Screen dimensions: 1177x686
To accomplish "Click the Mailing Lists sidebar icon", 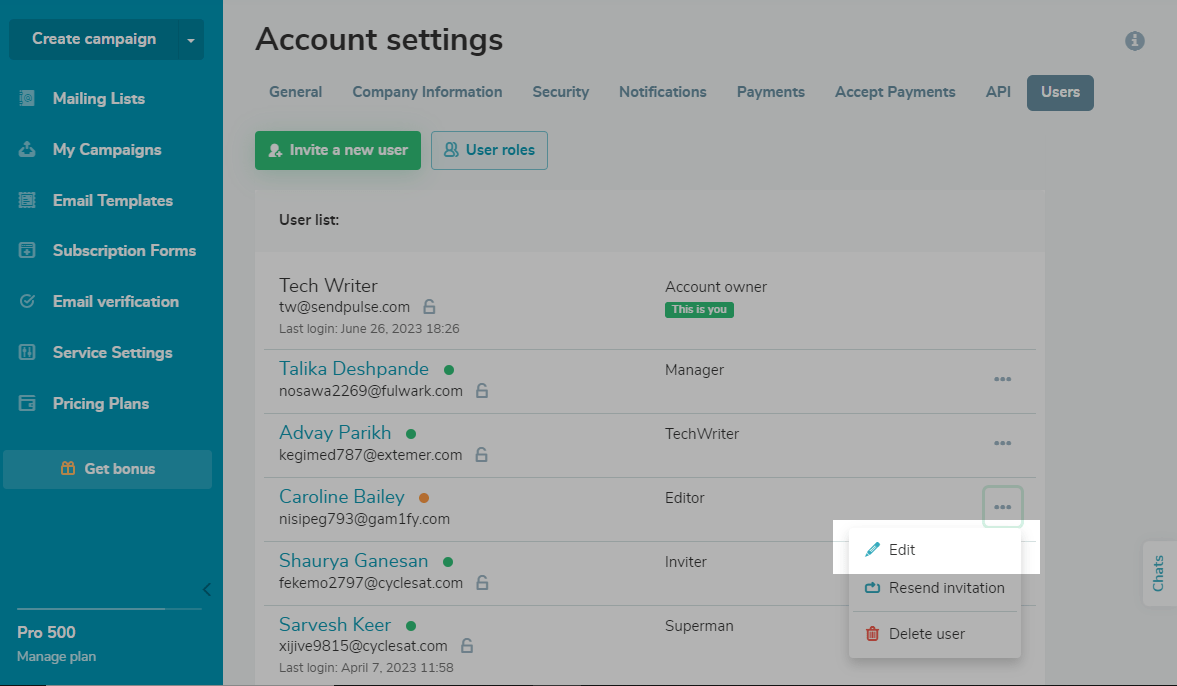I will pos(28,99).
